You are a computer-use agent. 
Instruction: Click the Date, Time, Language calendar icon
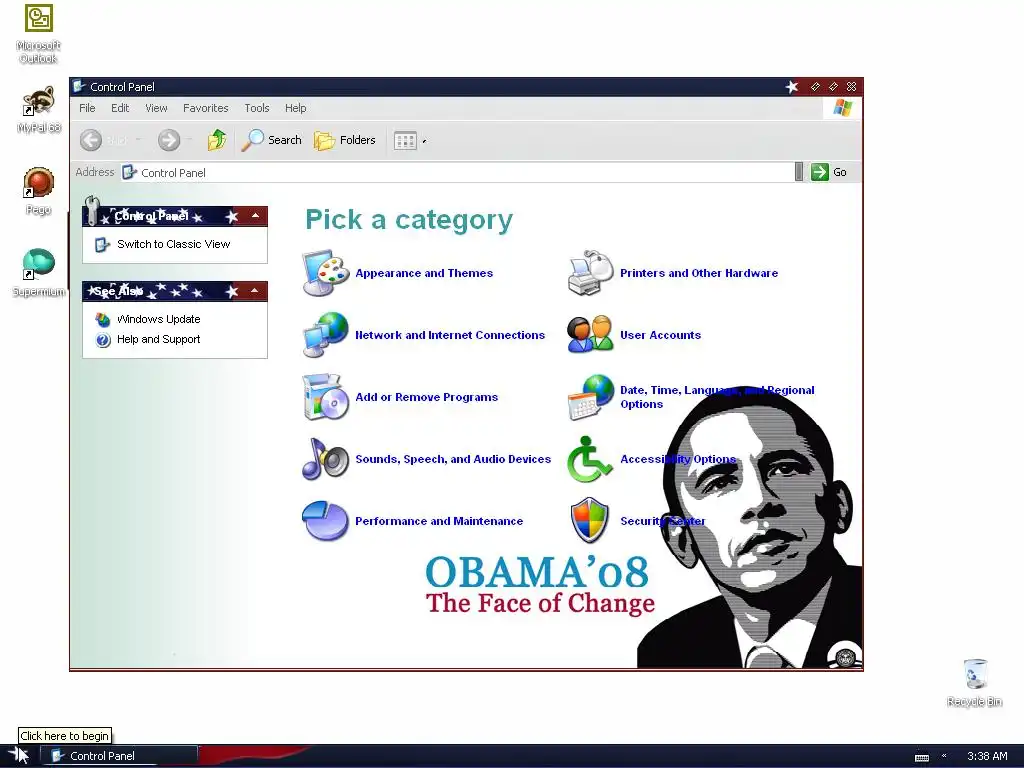[x=590, y=397]
